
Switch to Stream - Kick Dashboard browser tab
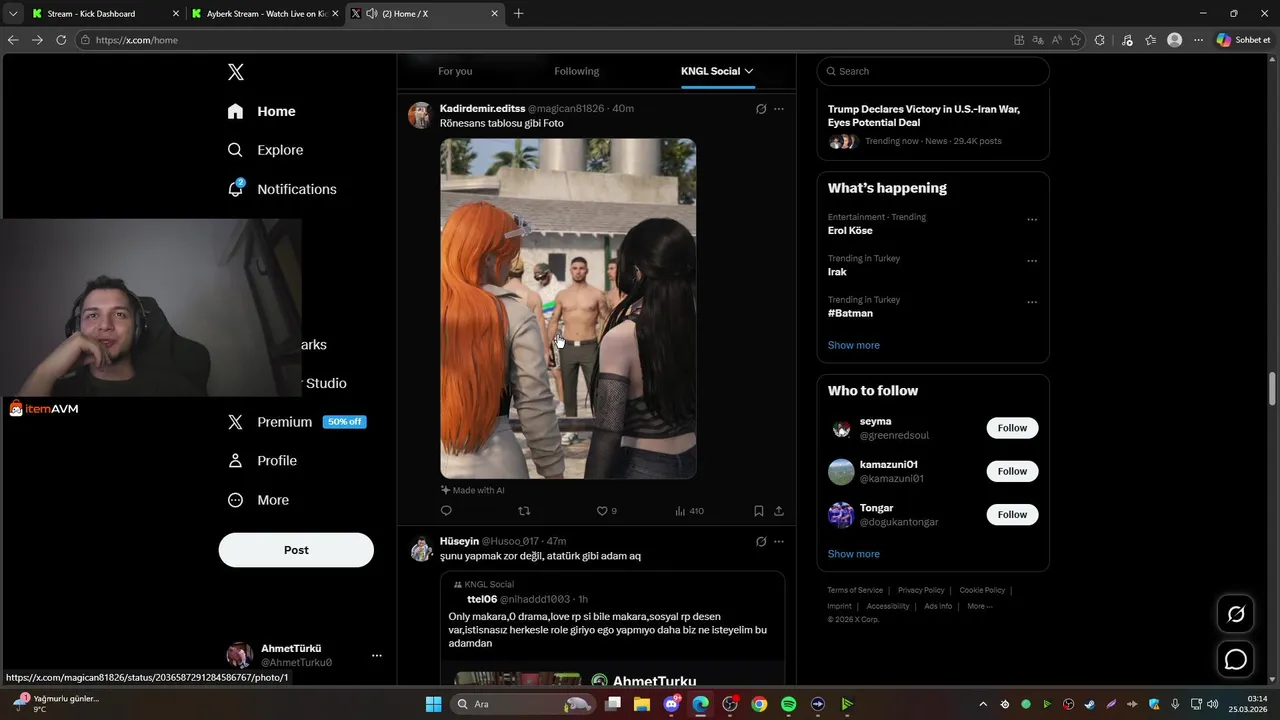click(x=105, y=14)
